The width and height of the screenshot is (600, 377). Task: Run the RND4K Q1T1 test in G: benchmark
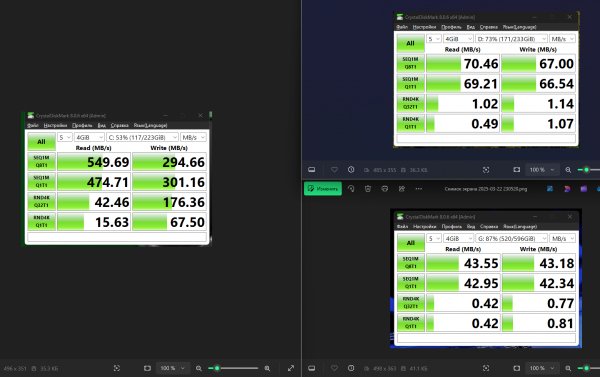pyautogui.click(x=411, y=323)
